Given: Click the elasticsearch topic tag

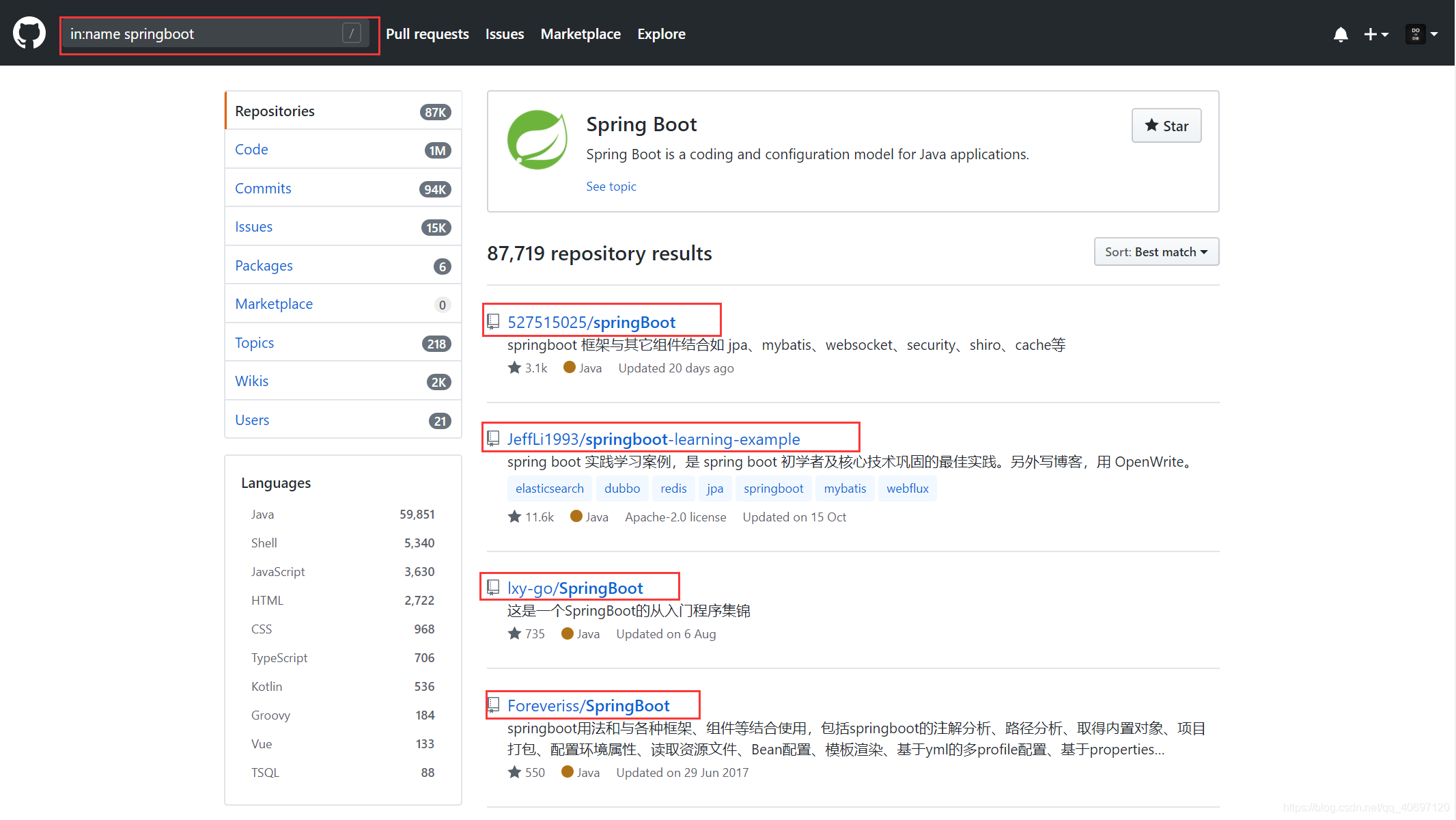Looking at the screenshot, I should [x=550, y=489].
